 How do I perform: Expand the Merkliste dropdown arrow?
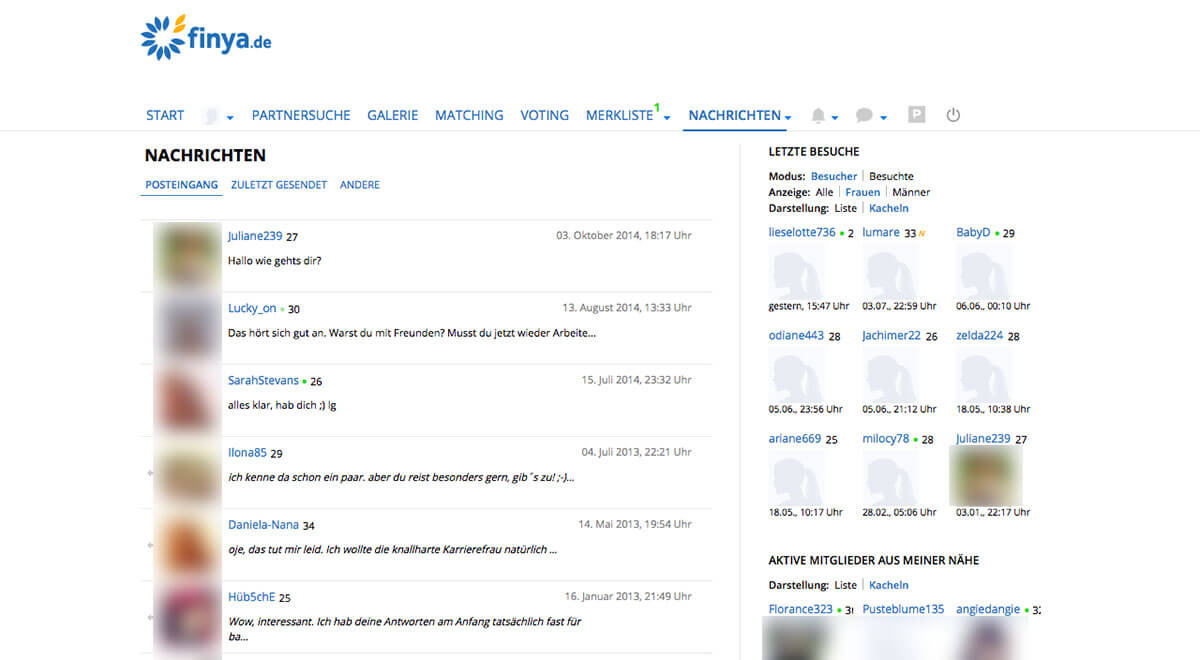coord(667,118)
